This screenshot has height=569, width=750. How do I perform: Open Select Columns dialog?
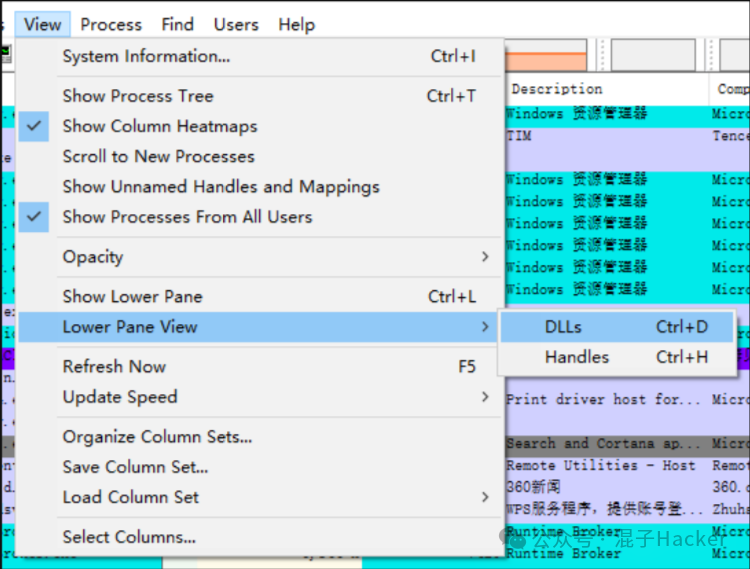pos(261,537)
